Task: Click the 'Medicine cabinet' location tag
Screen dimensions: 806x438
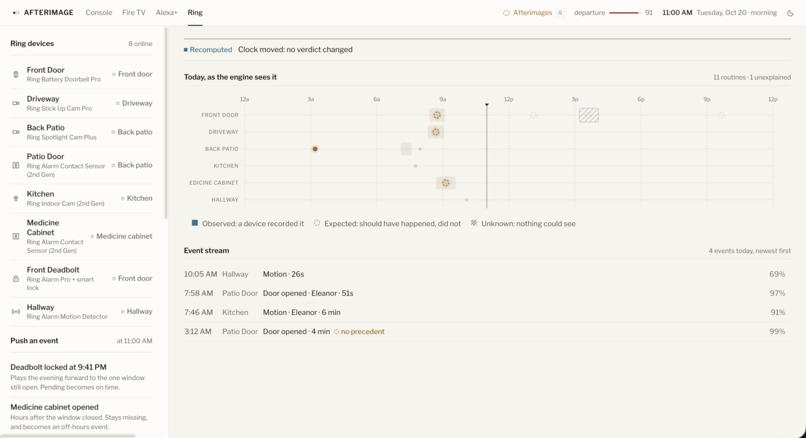Action: click(121, 236)
